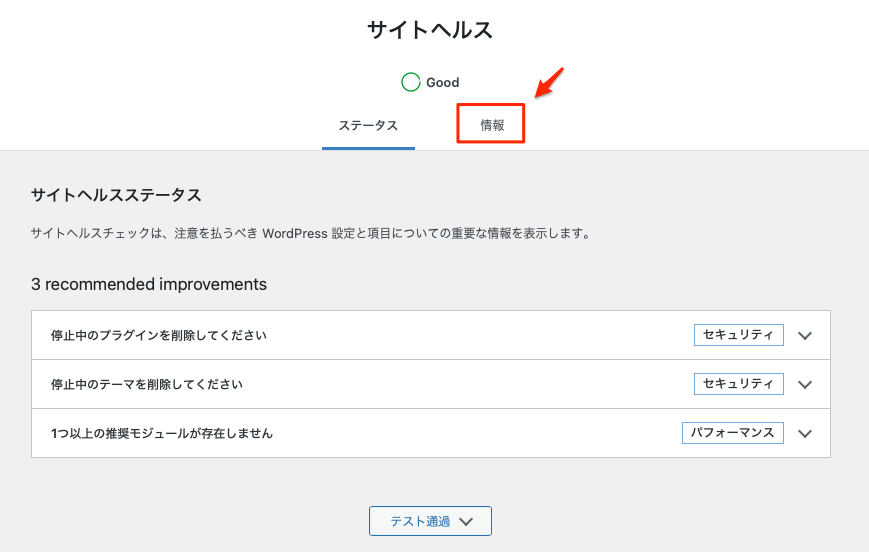The width and height of the screenshot is (869, 552).
Task: Click the 停止中のプラグインを削除してください row title
Action: [159, 336]
